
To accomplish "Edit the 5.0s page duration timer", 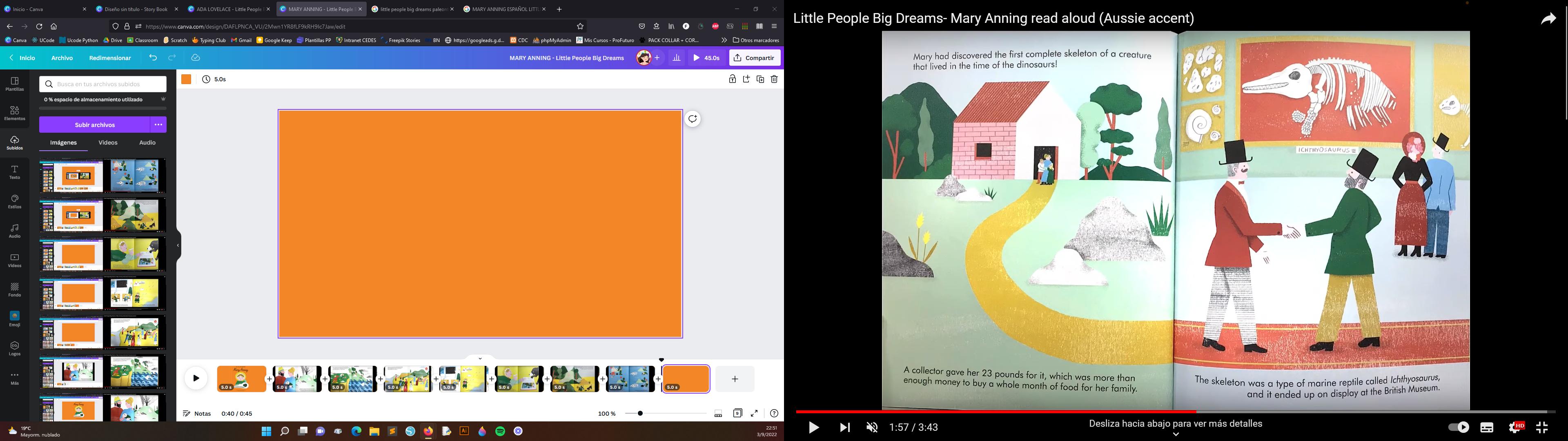I will [214, 79].
